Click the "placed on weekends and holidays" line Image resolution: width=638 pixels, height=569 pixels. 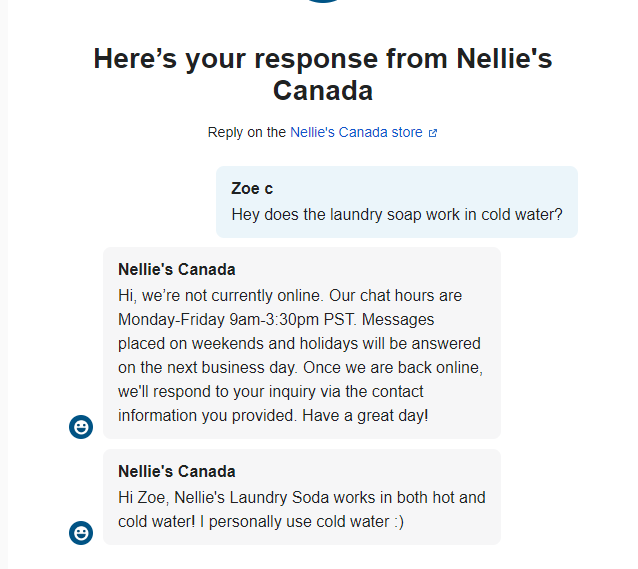[300, 344]
